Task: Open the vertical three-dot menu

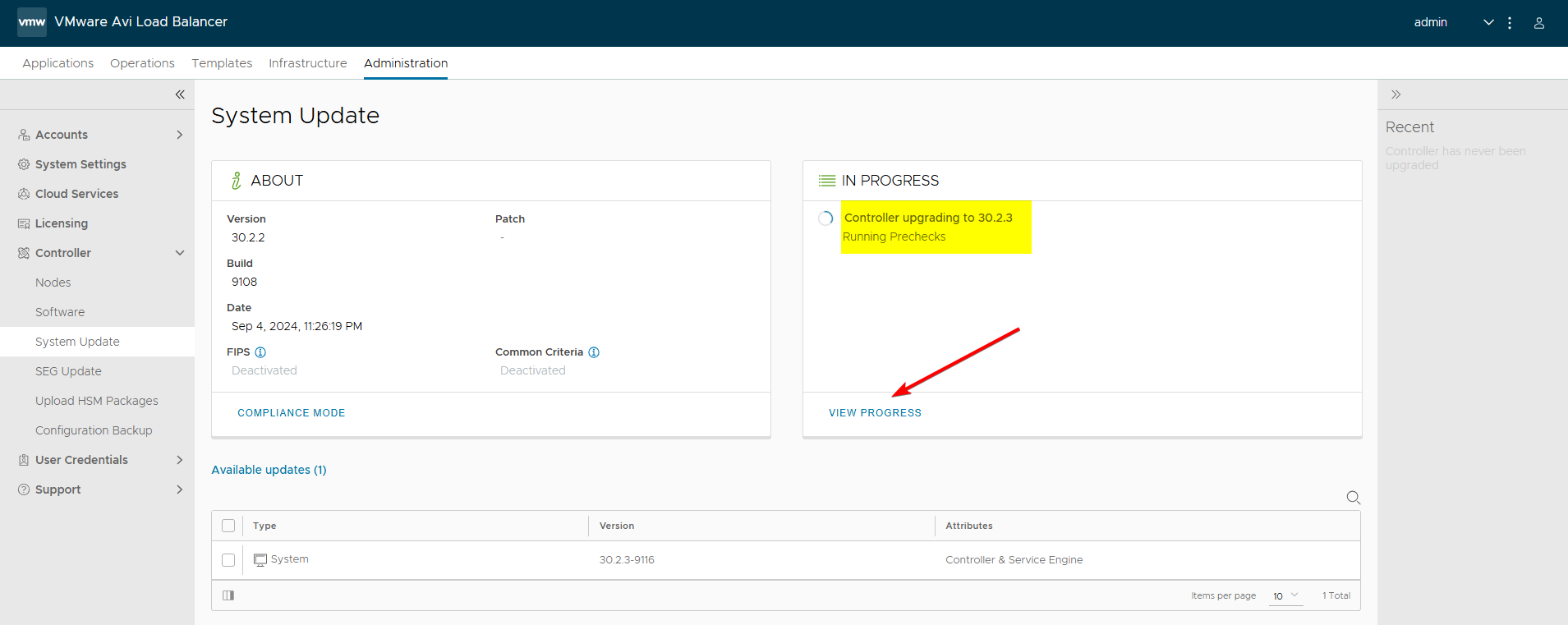Action: click(x=1510, y=23)
